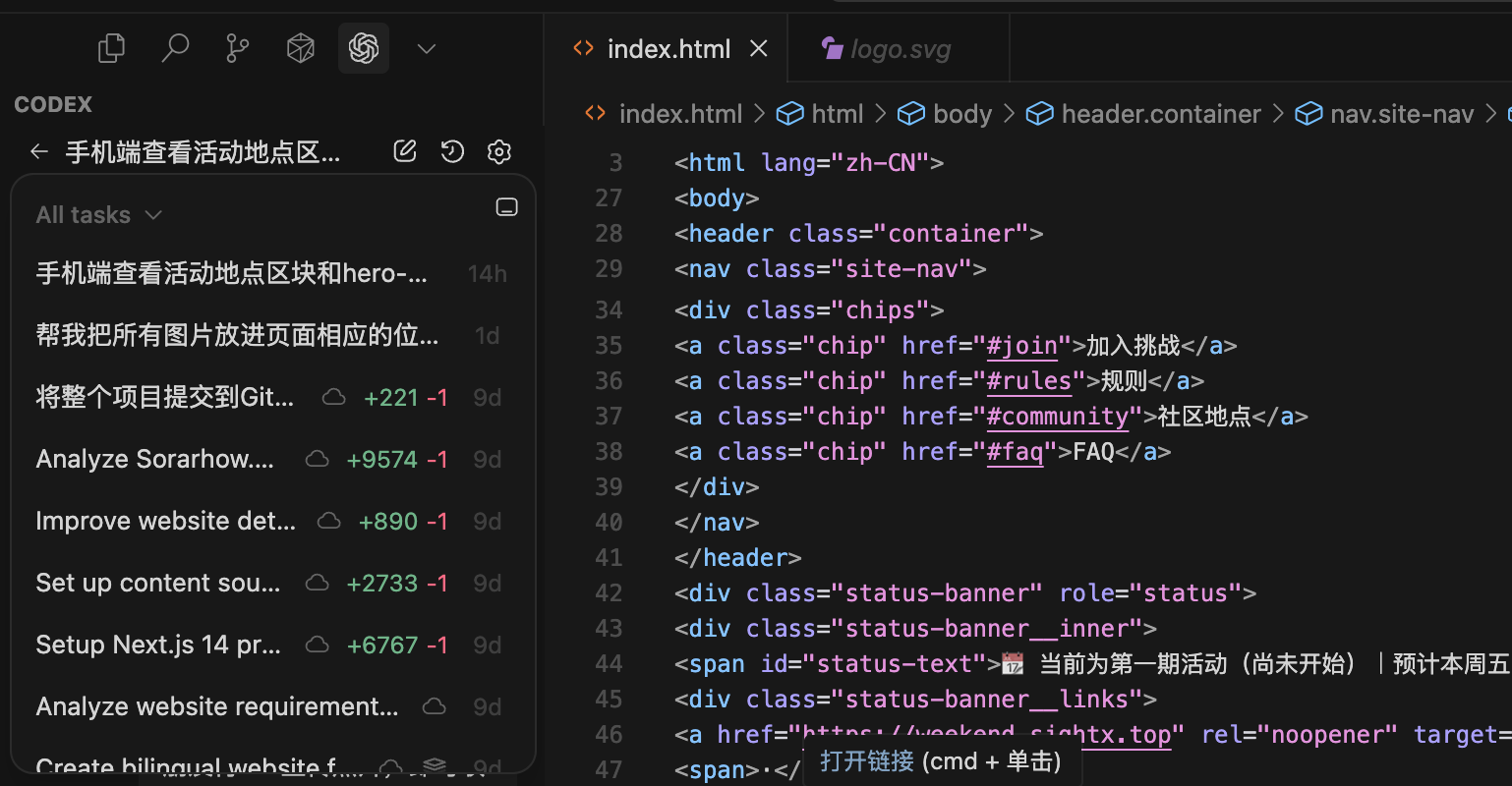Image resolution: width=1512 pixels, height=786 pixels.
Task: Select the Codex OpenAI icon
Action: click(364, 48)
